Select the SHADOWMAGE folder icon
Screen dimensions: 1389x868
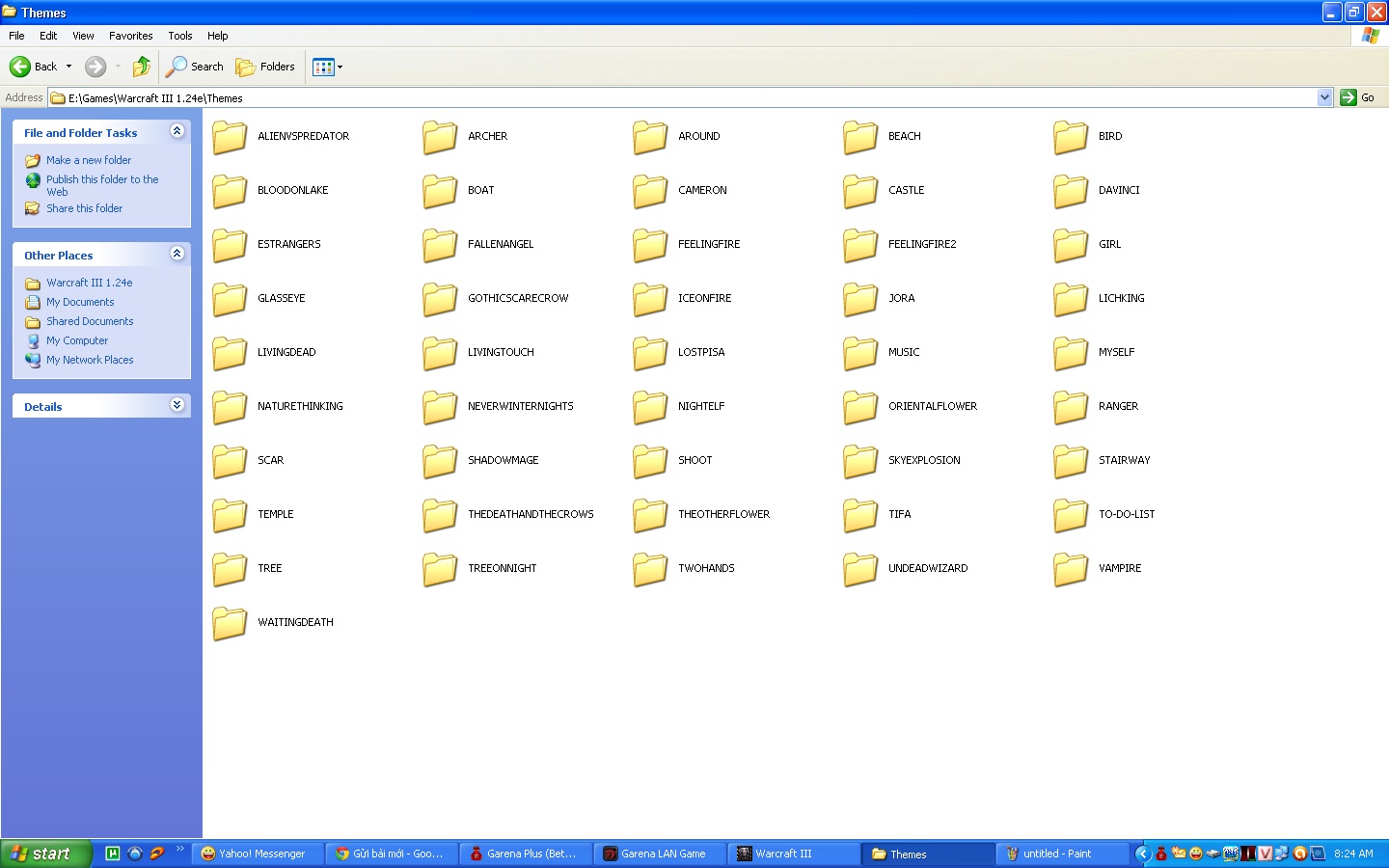(x=440, y=461)
